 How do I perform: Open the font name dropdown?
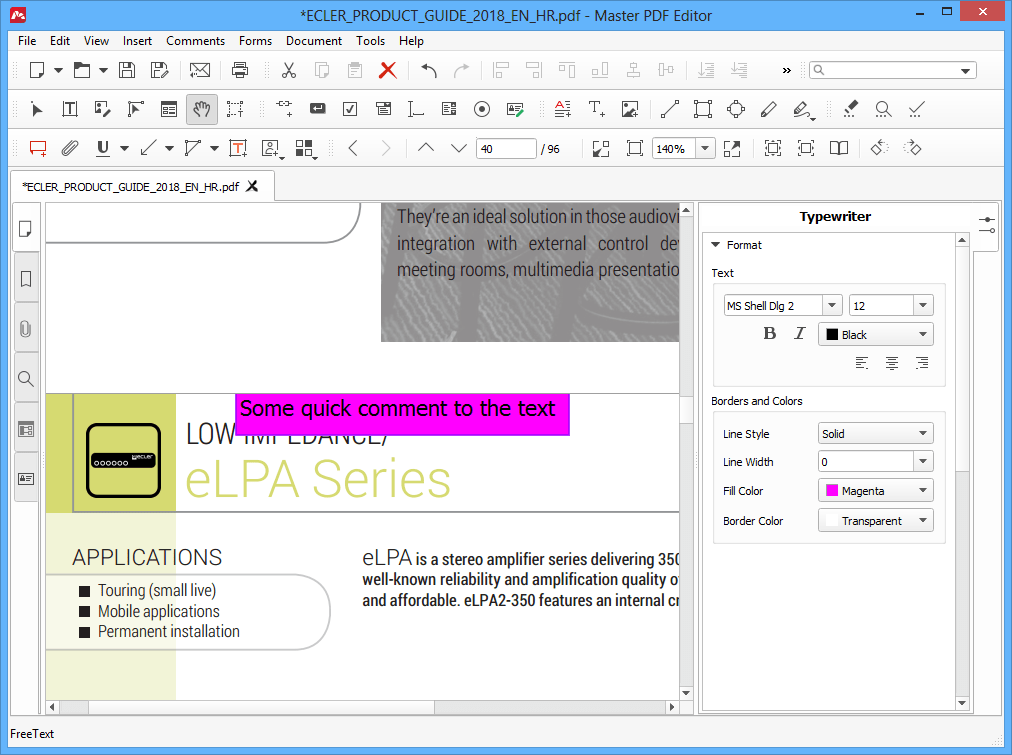tap(832, 305)
